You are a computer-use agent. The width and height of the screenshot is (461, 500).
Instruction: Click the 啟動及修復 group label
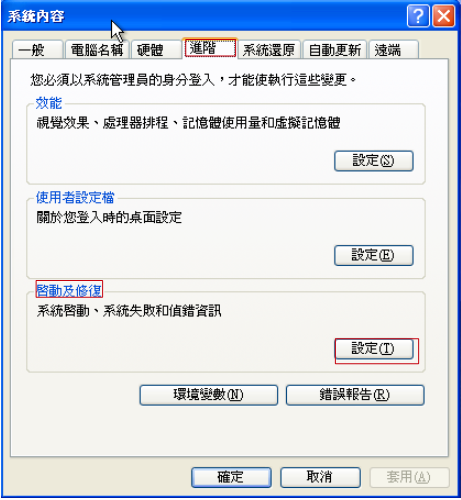(x=69, y=291)
